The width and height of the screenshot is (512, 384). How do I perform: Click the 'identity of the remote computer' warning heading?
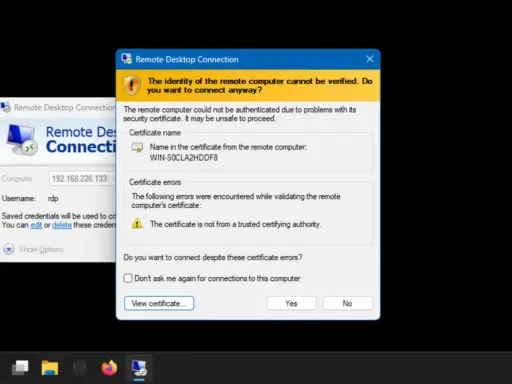pos(260,85)
